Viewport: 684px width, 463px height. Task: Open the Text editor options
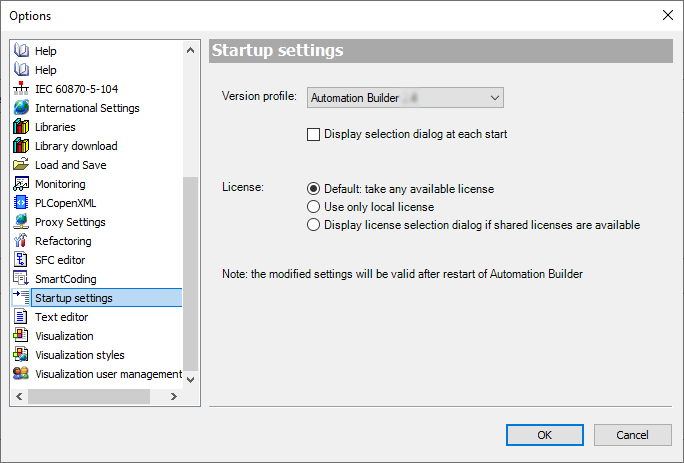click(x=62, y=317)
